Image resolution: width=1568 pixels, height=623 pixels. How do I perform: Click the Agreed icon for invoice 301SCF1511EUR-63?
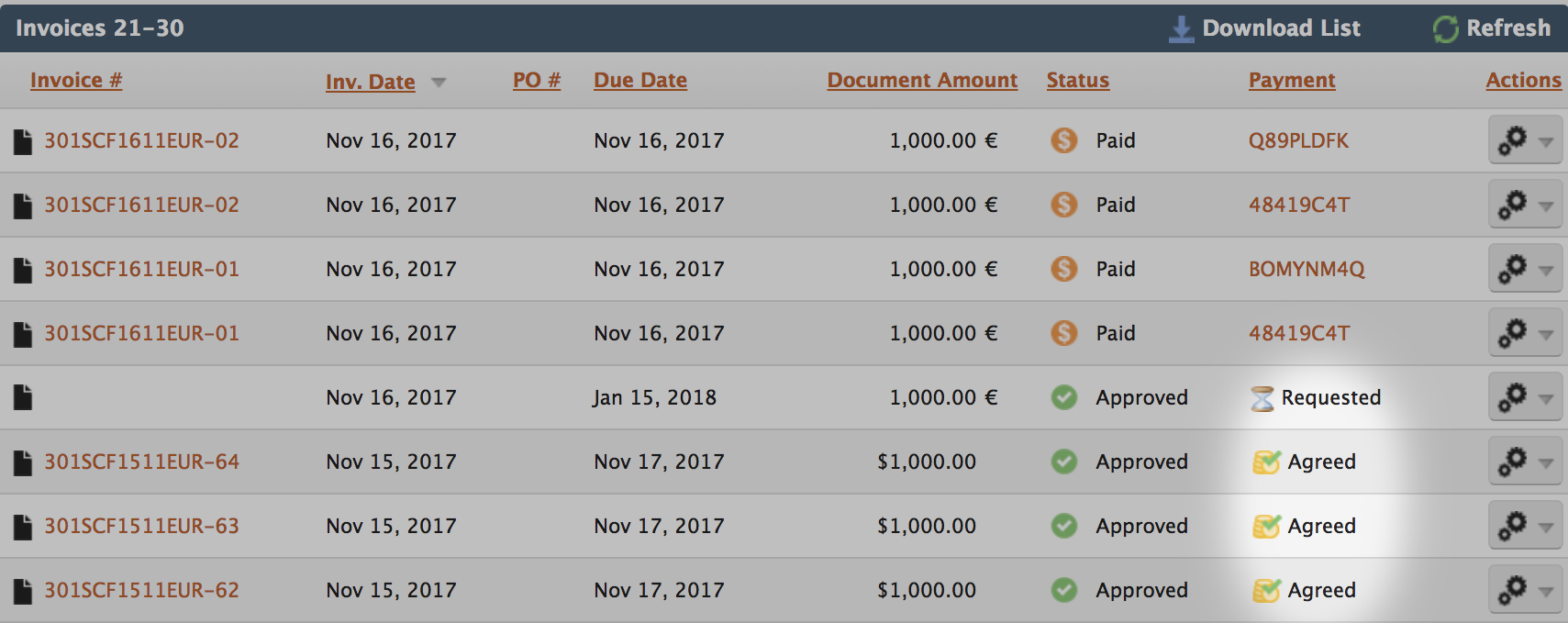point(1266,527)
